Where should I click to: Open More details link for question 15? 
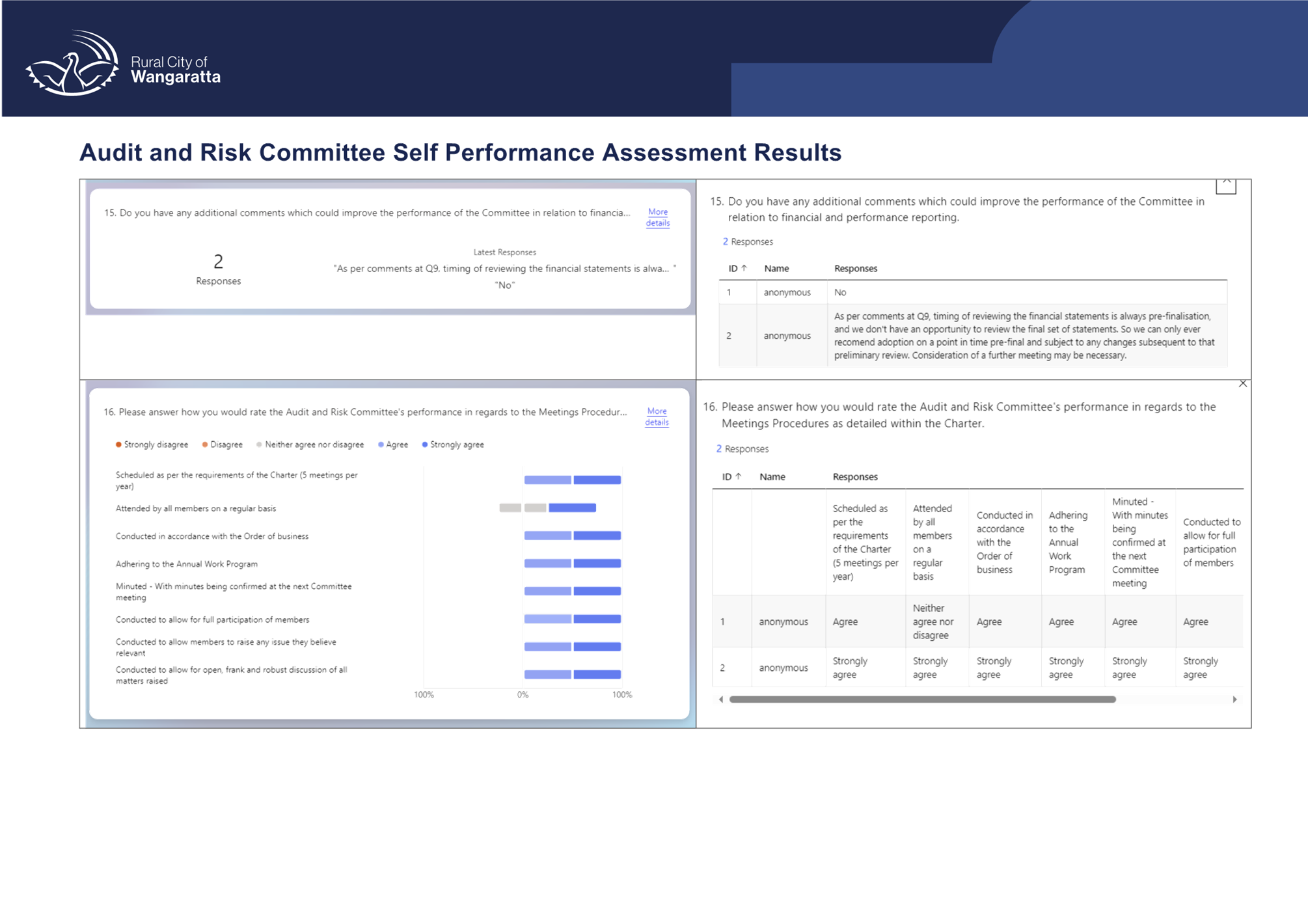(658, 217)
